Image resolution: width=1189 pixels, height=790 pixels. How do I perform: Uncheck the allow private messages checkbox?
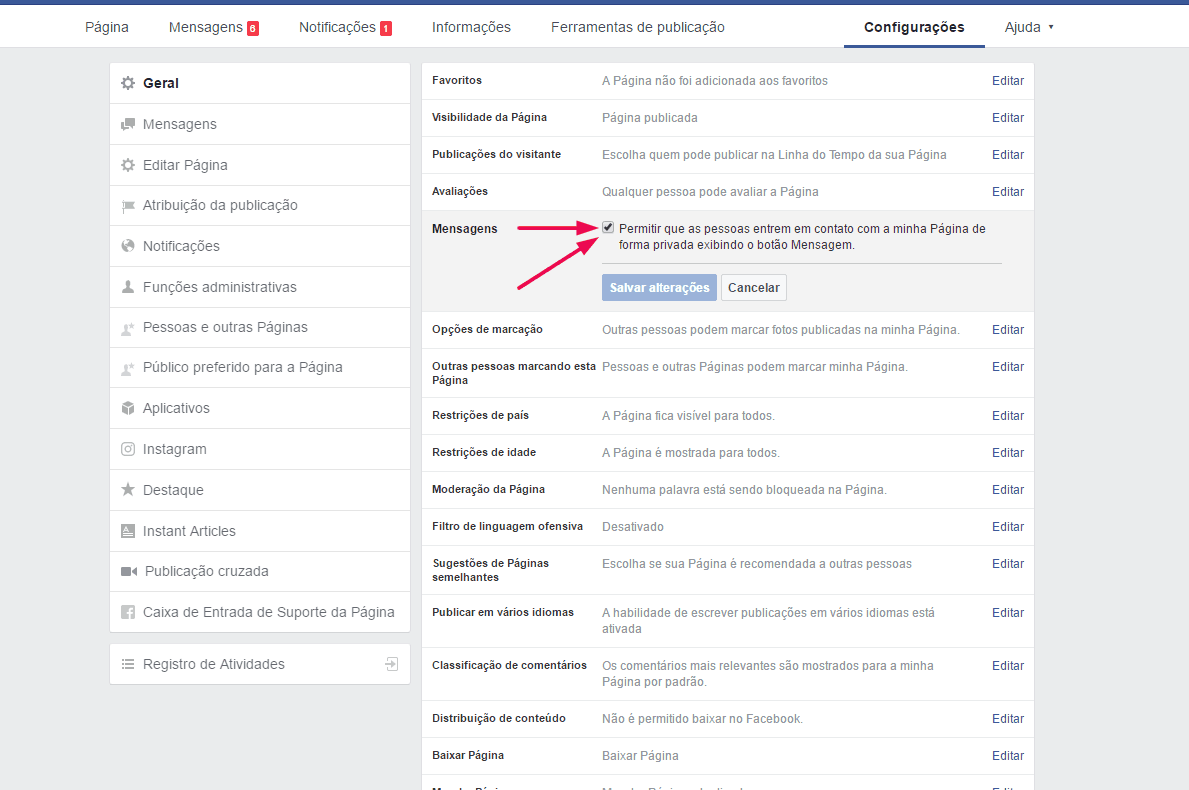608,227
